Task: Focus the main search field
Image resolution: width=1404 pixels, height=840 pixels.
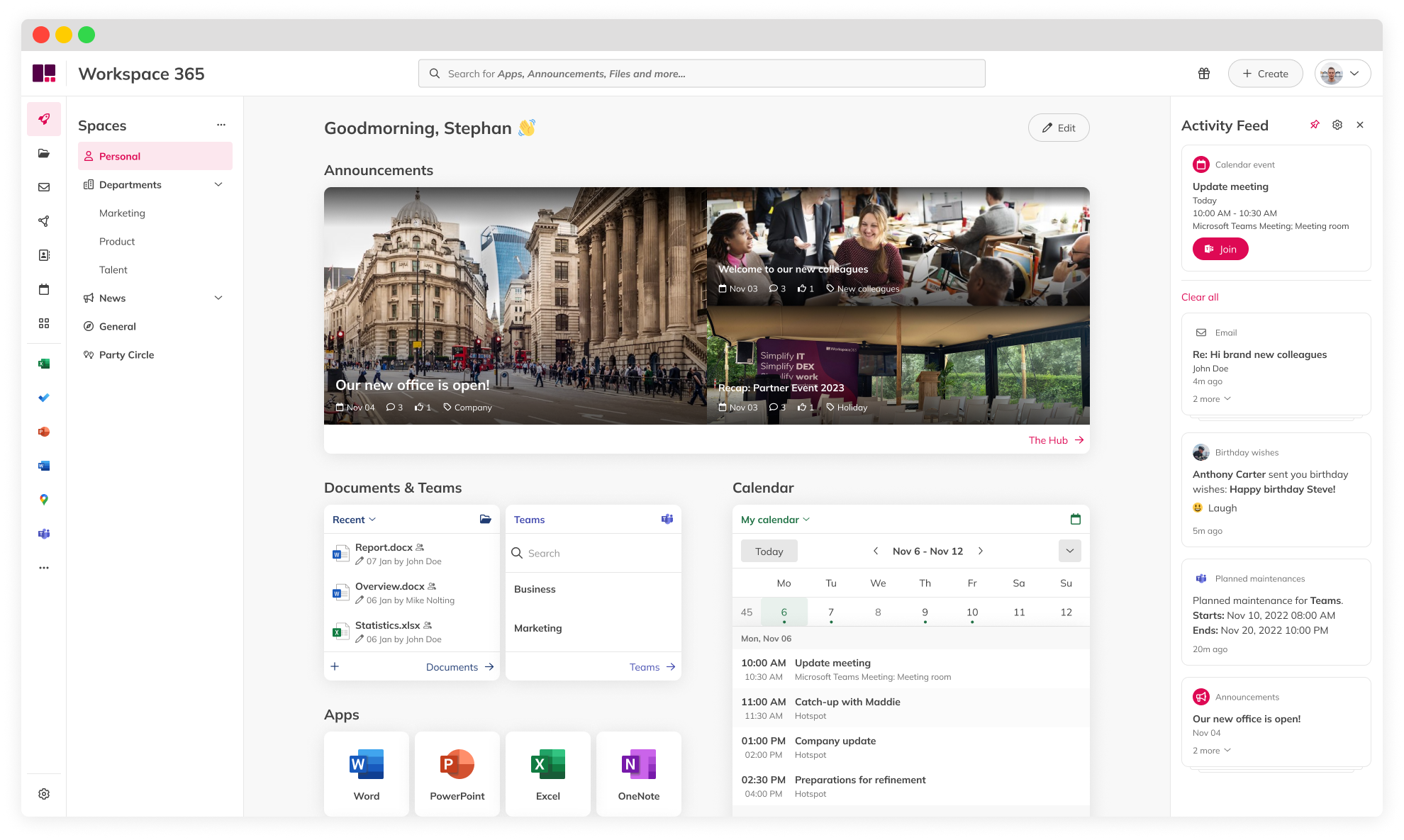Action: point(702,74)
